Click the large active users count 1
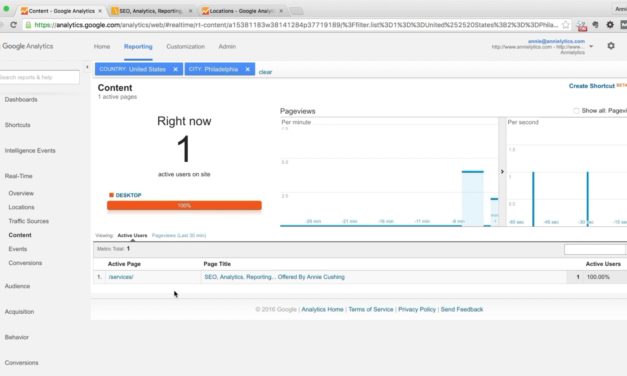 pos(184,149)
